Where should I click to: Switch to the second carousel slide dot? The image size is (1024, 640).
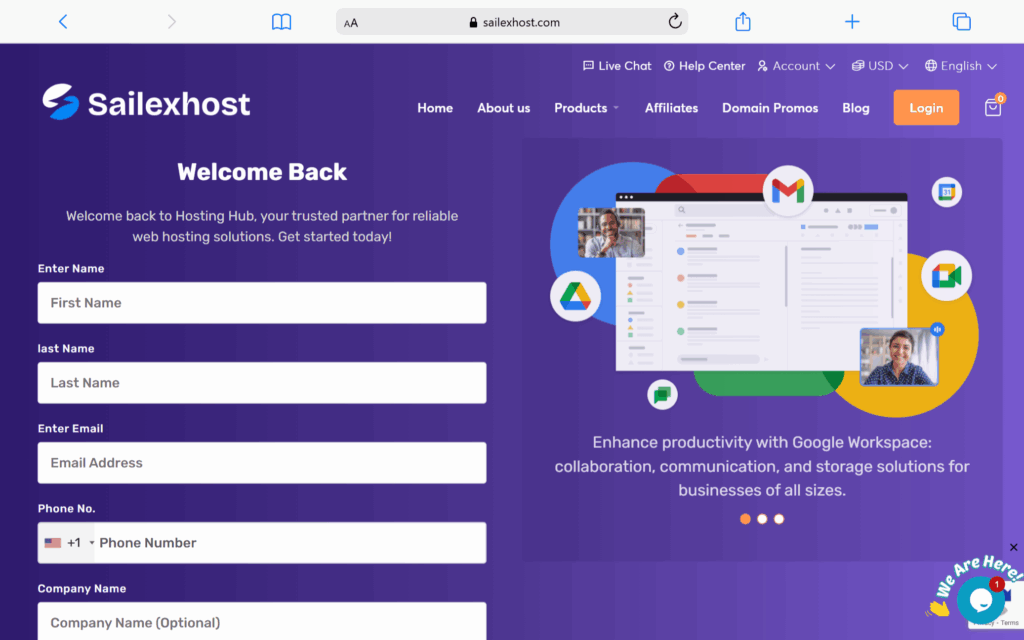pos(762,519)
